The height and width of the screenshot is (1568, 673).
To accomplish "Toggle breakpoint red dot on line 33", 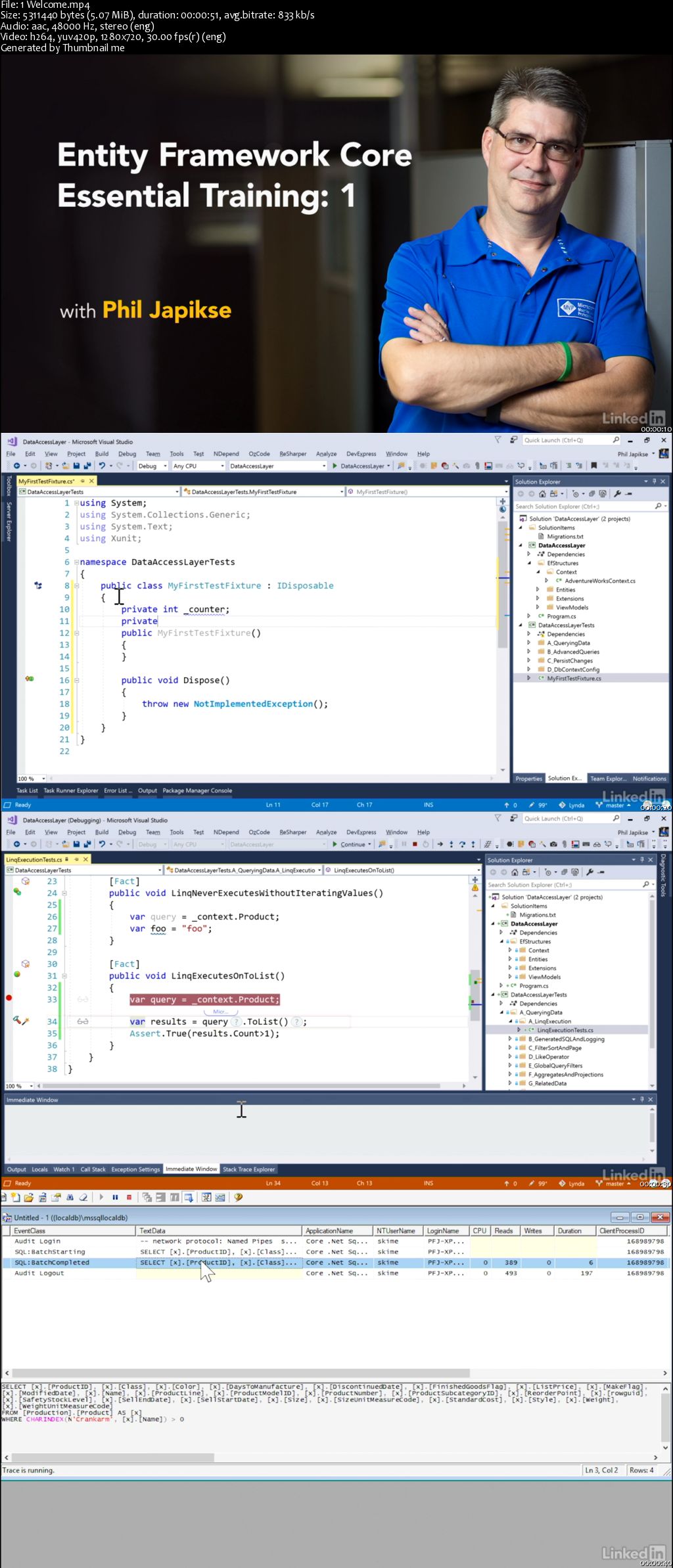I will 9,998.
